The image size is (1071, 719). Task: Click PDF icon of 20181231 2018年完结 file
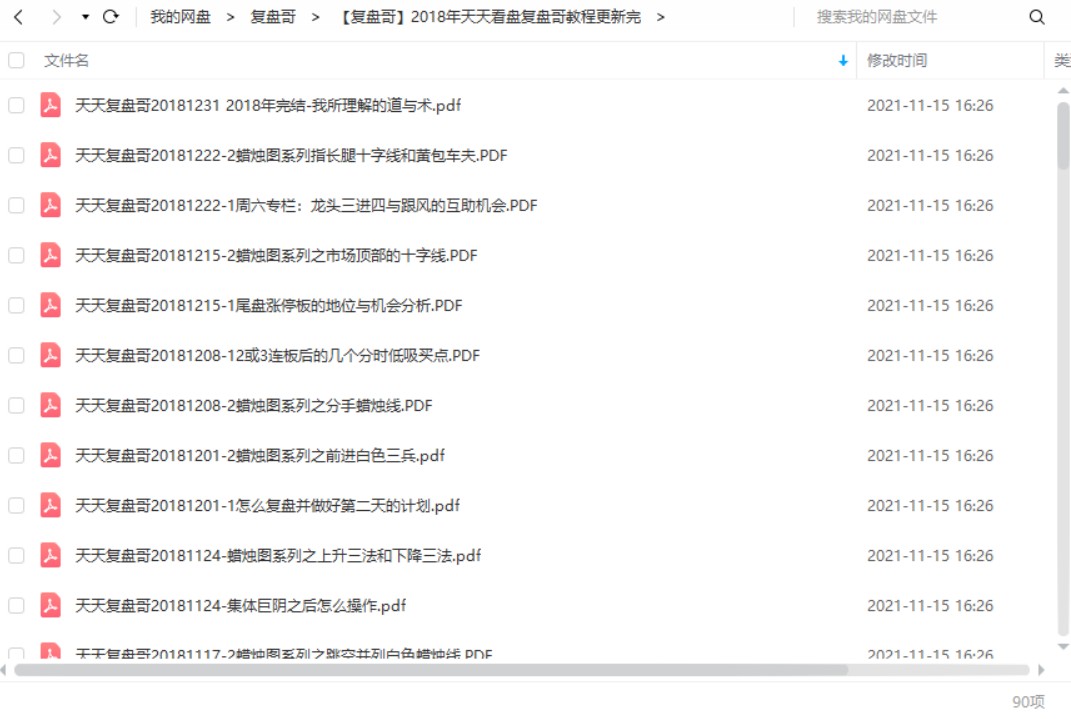50,105
